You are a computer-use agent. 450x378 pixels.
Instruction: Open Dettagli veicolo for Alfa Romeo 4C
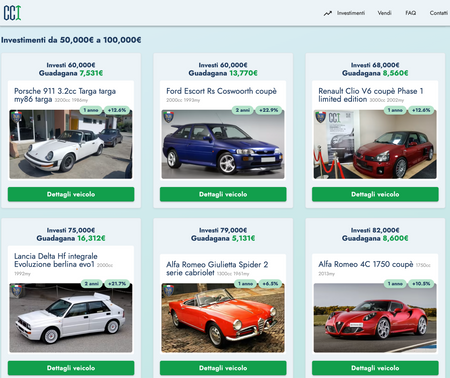375,368
